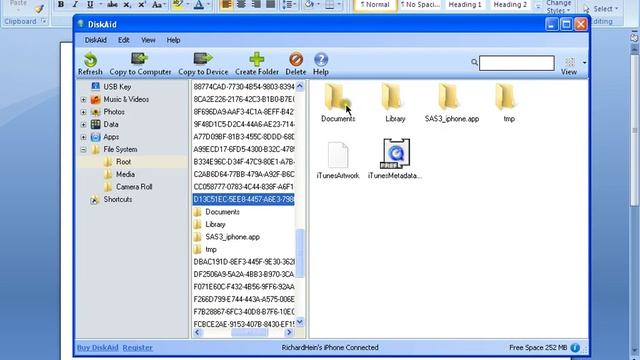Select the A77D09BF folder row

[243, 137]
